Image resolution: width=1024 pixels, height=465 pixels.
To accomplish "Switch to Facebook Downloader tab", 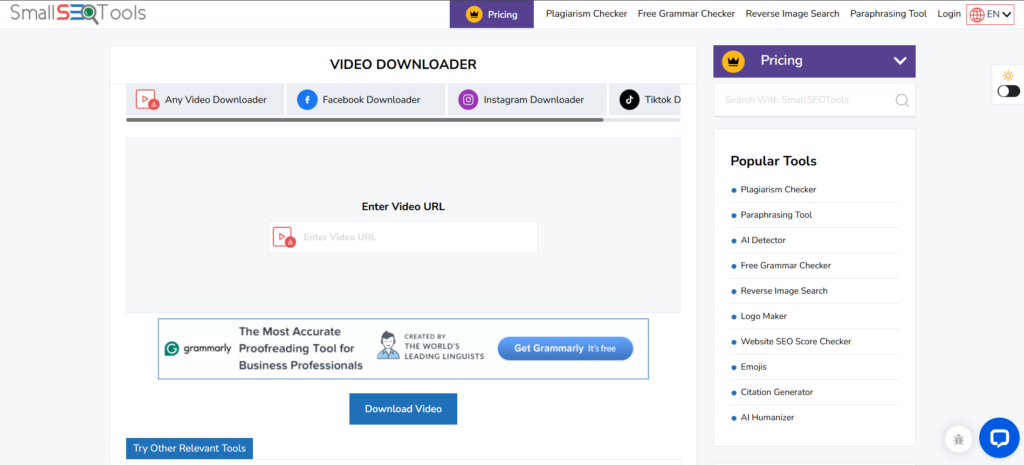I will [x=366, y=100].
